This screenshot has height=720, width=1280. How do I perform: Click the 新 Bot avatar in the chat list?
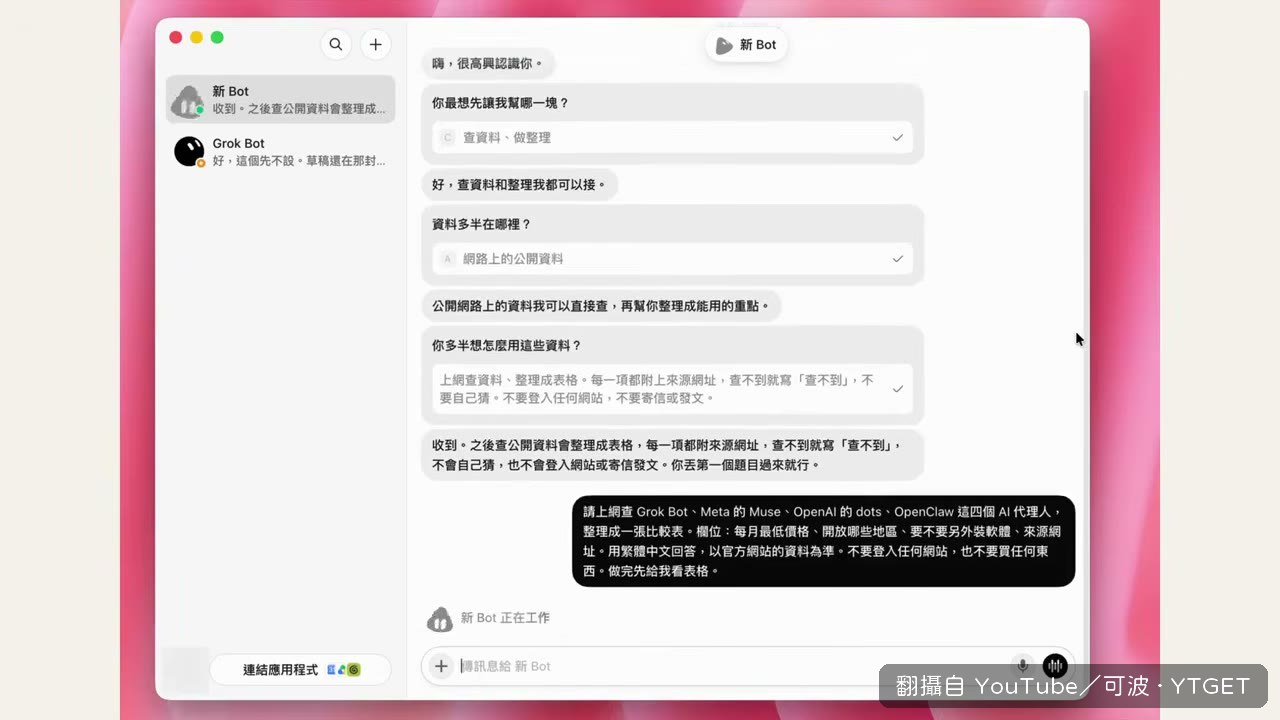tap(188, 100)
